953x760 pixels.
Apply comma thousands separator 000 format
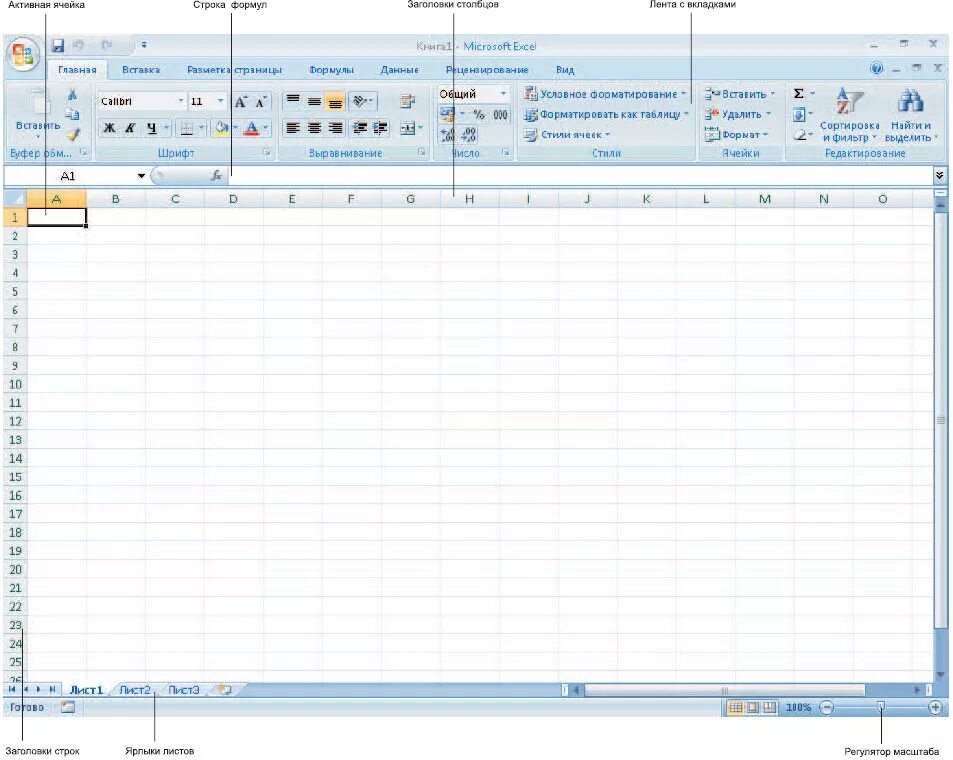tap(500, 114)
